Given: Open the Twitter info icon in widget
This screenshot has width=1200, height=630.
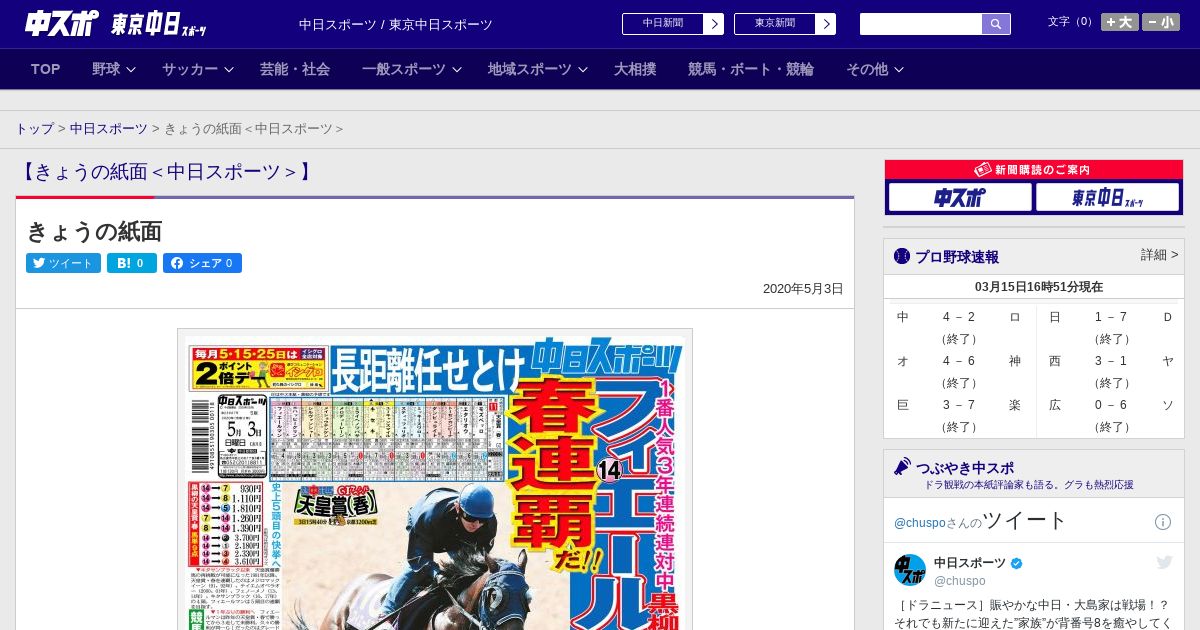Looking at the screenshot, I should tap(1163, 522).
